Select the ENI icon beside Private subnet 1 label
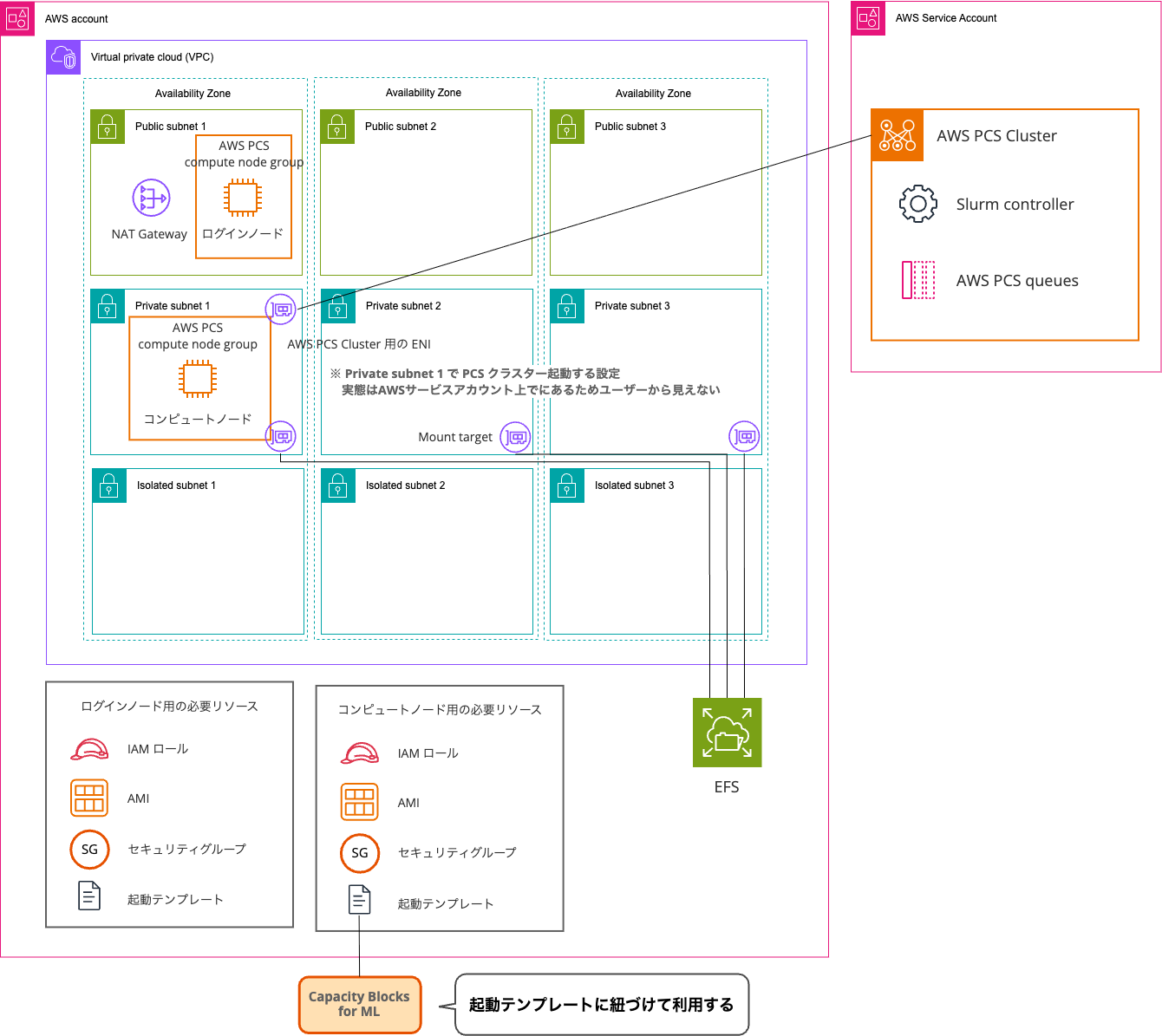1162x1036 pixels. coord(281,309)
